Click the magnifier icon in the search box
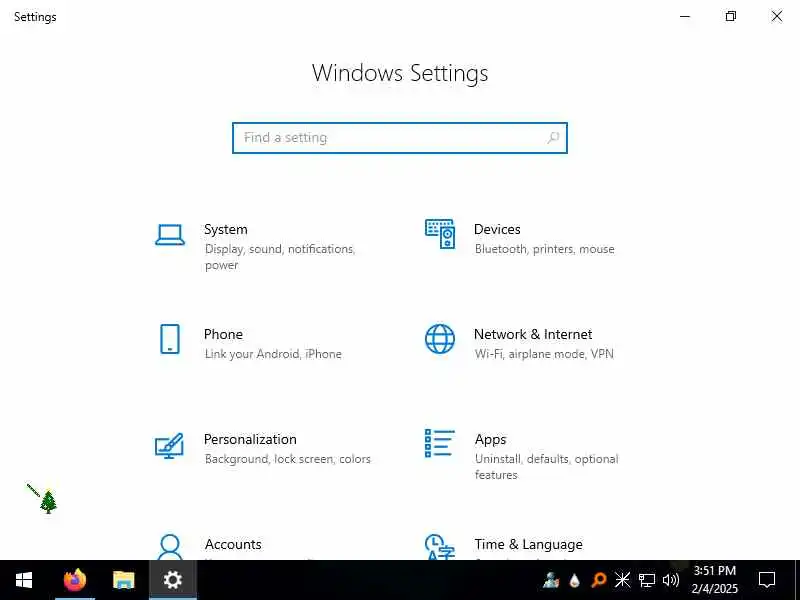Screen dimensions: 800x600 click(x=553, y=138)
